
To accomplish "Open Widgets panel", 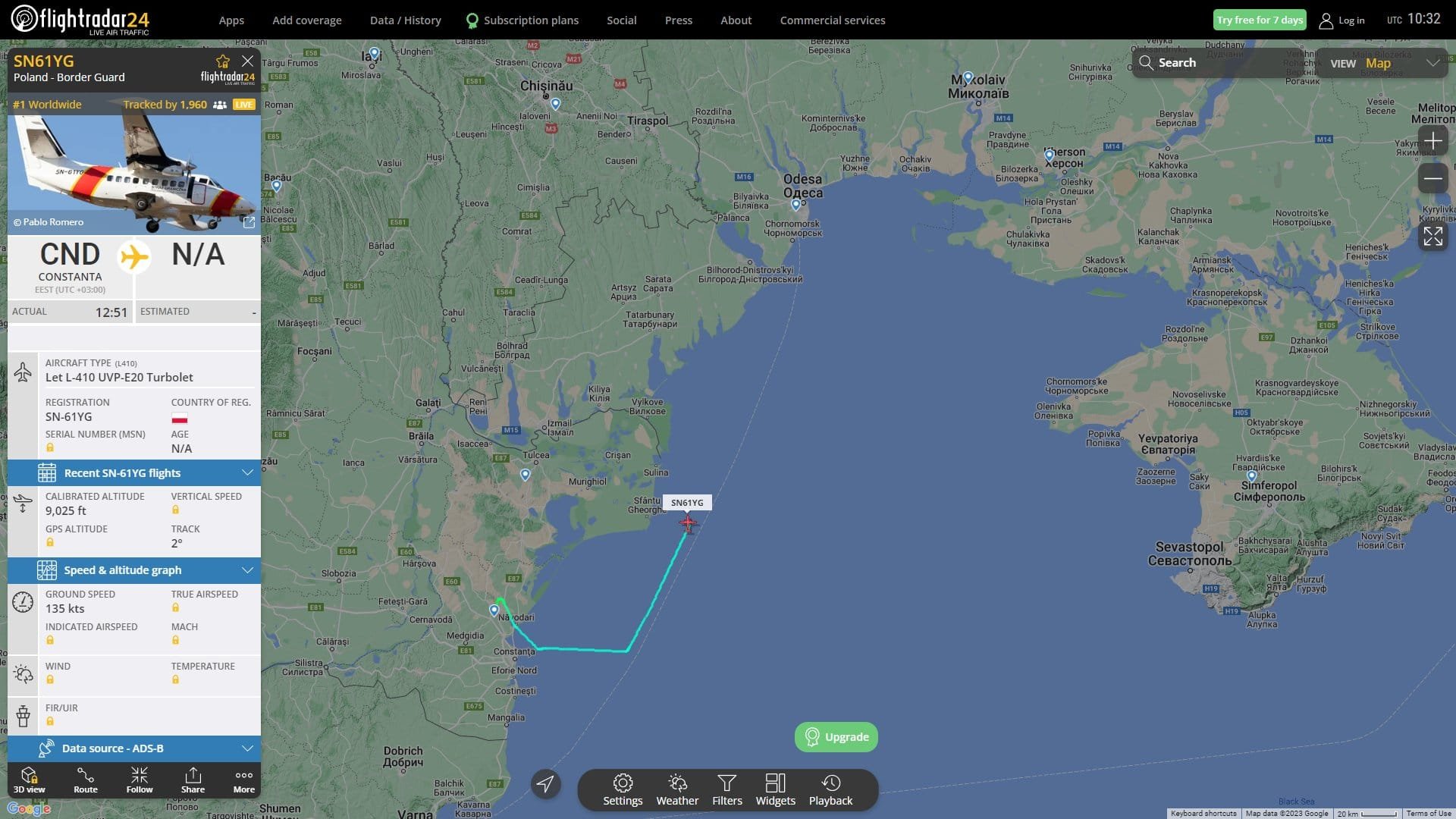I will tap(775, 789).
